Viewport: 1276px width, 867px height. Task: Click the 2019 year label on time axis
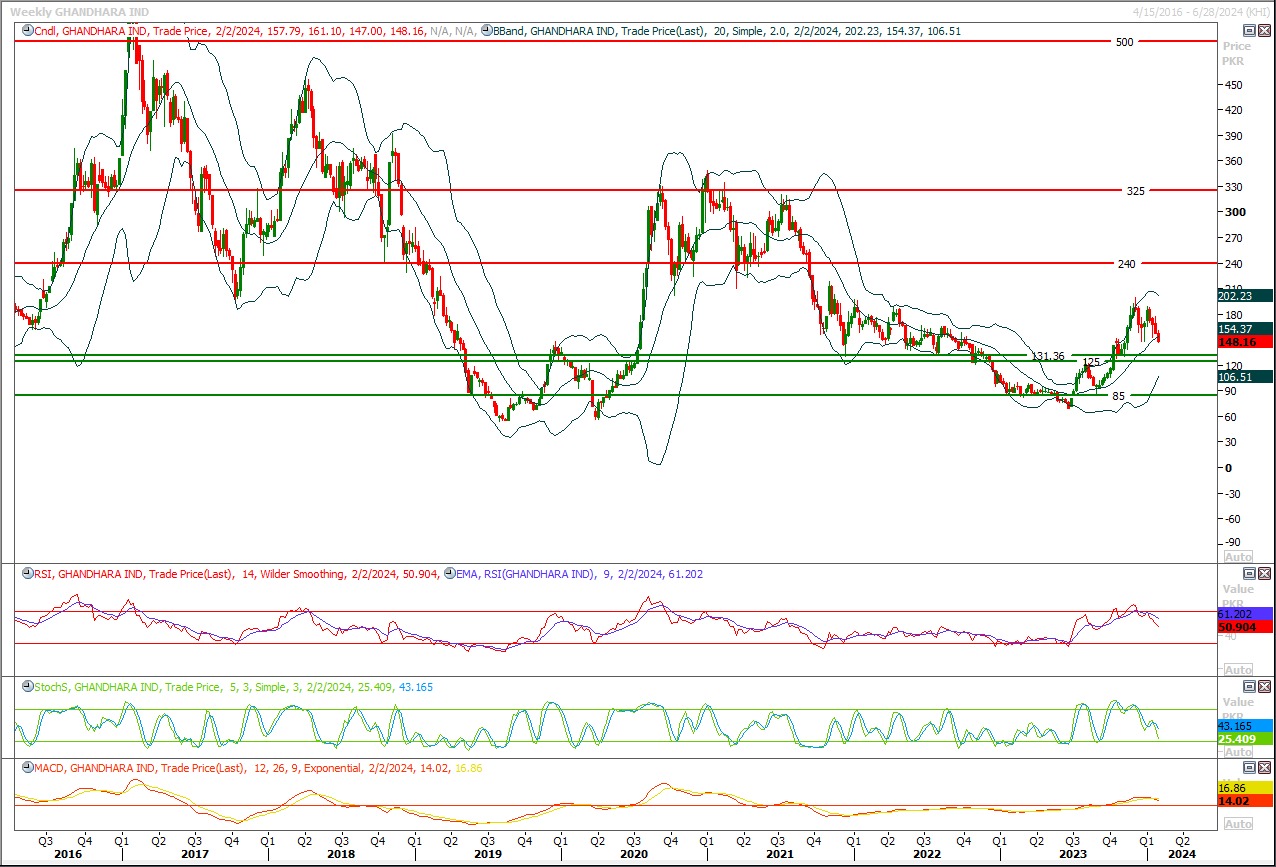point(487,855)
